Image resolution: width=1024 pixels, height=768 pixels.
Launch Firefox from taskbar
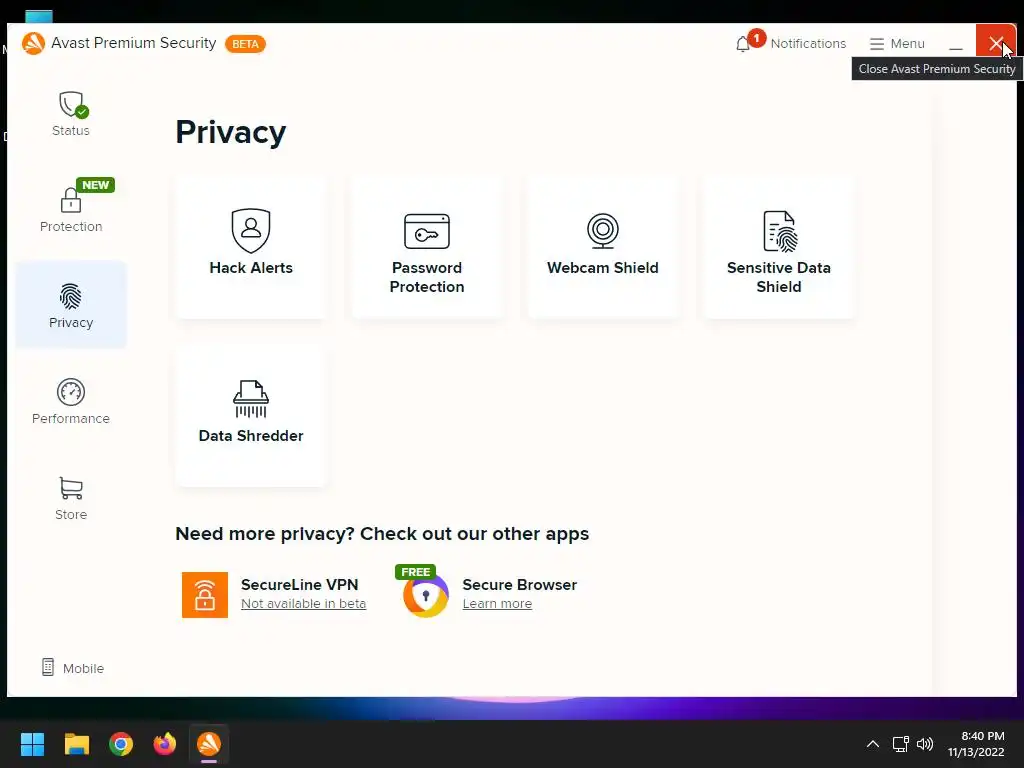tap(165, 744)
